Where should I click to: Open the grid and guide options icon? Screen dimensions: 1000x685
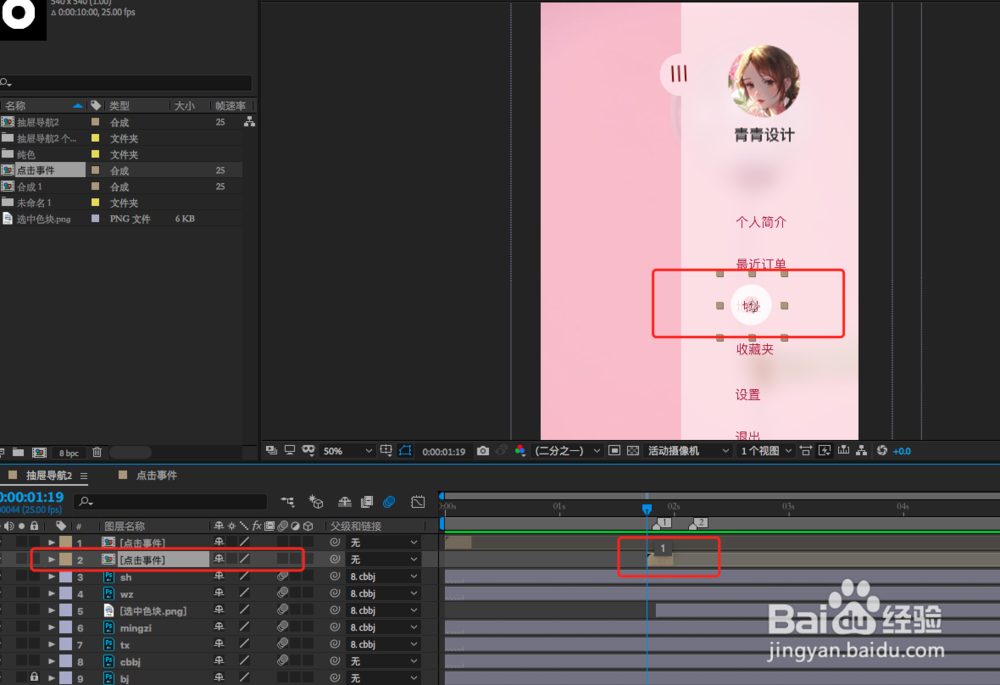[x=385, y=450]
